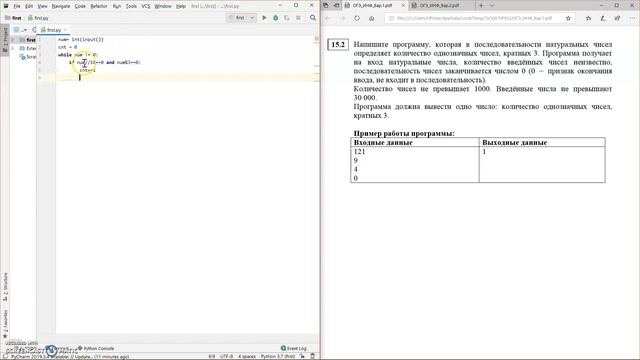The image size is (640, 360).
Task: Start debugging with the Debug bug icon
Action: (x=276, y=18)
